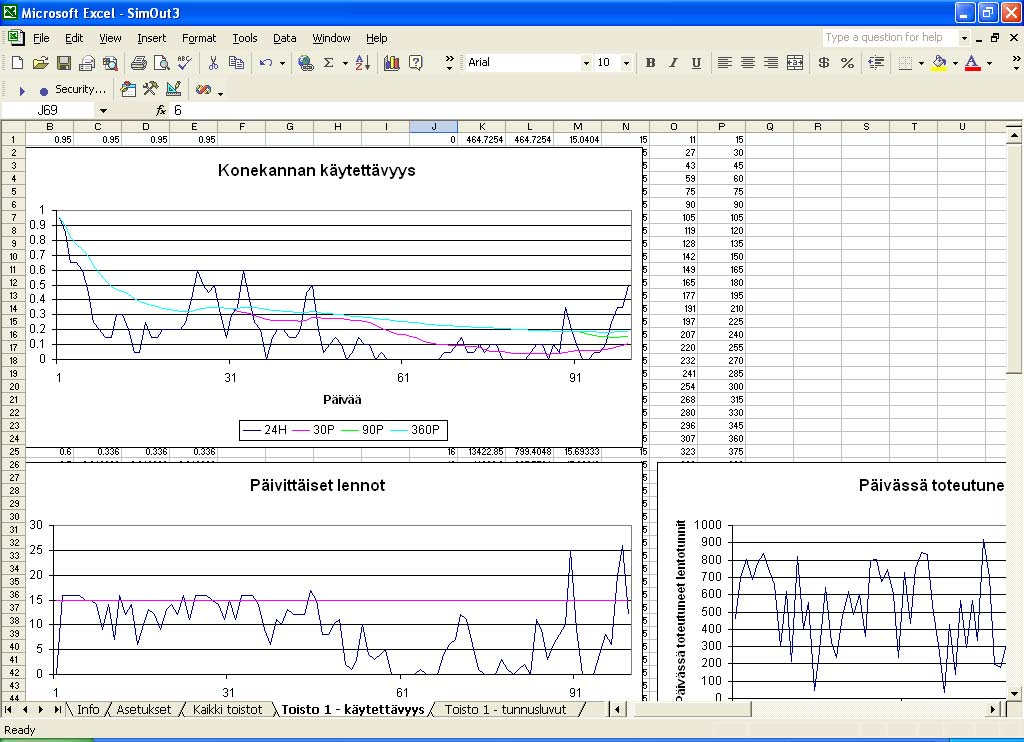
Task: Click the Run Macro play arrow
Action: click(22, 90)
